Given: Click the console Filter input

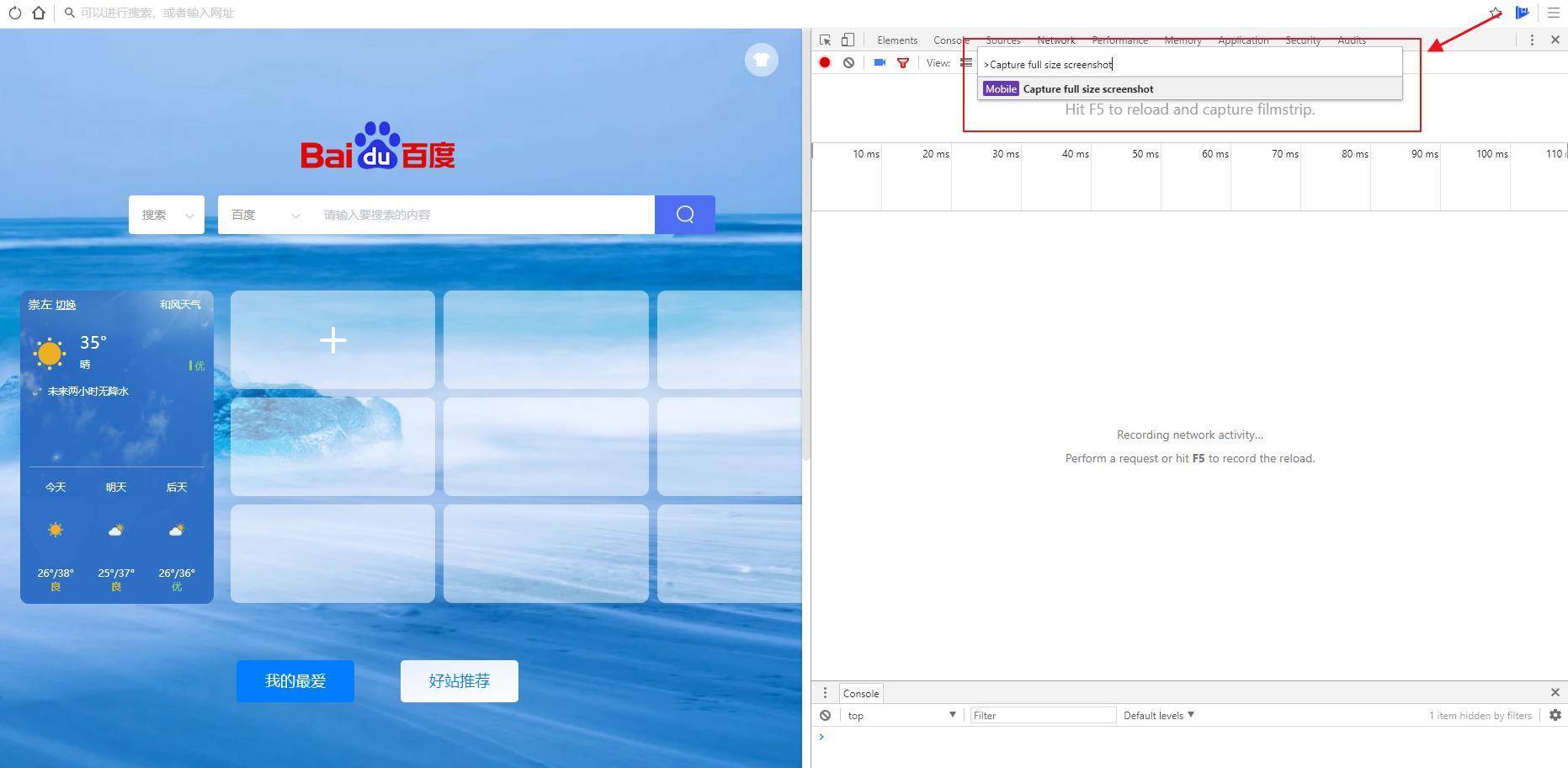Looking at the screenshot, I should point(1043,715).
